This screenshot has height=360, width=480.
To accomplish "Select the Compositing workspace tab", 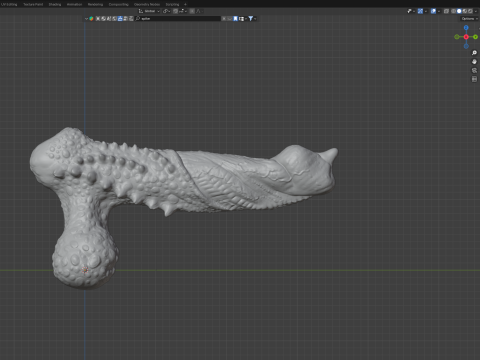I will click(118, 4).
